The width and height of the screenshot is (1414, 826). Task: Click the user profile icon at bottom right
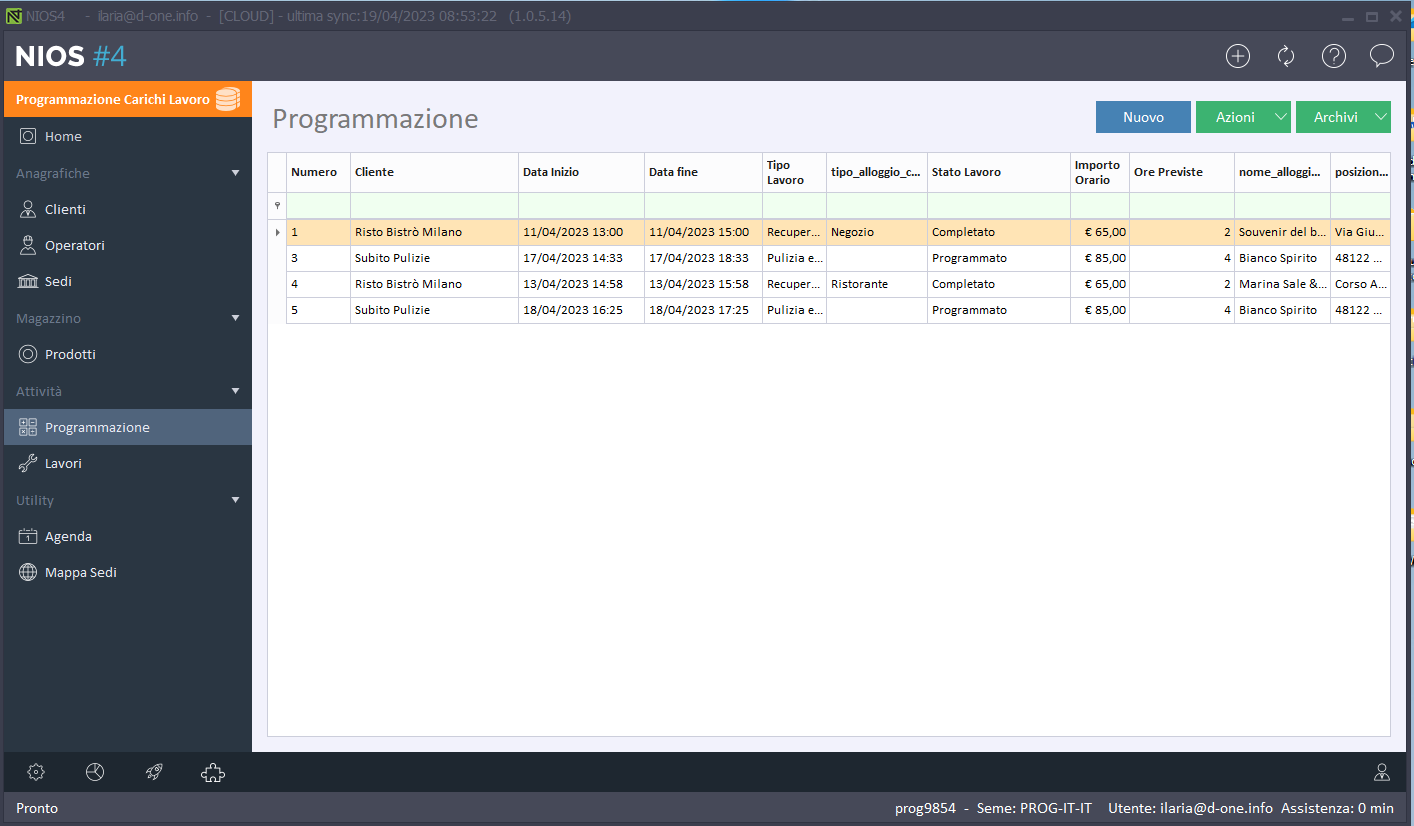(1382, 772)
